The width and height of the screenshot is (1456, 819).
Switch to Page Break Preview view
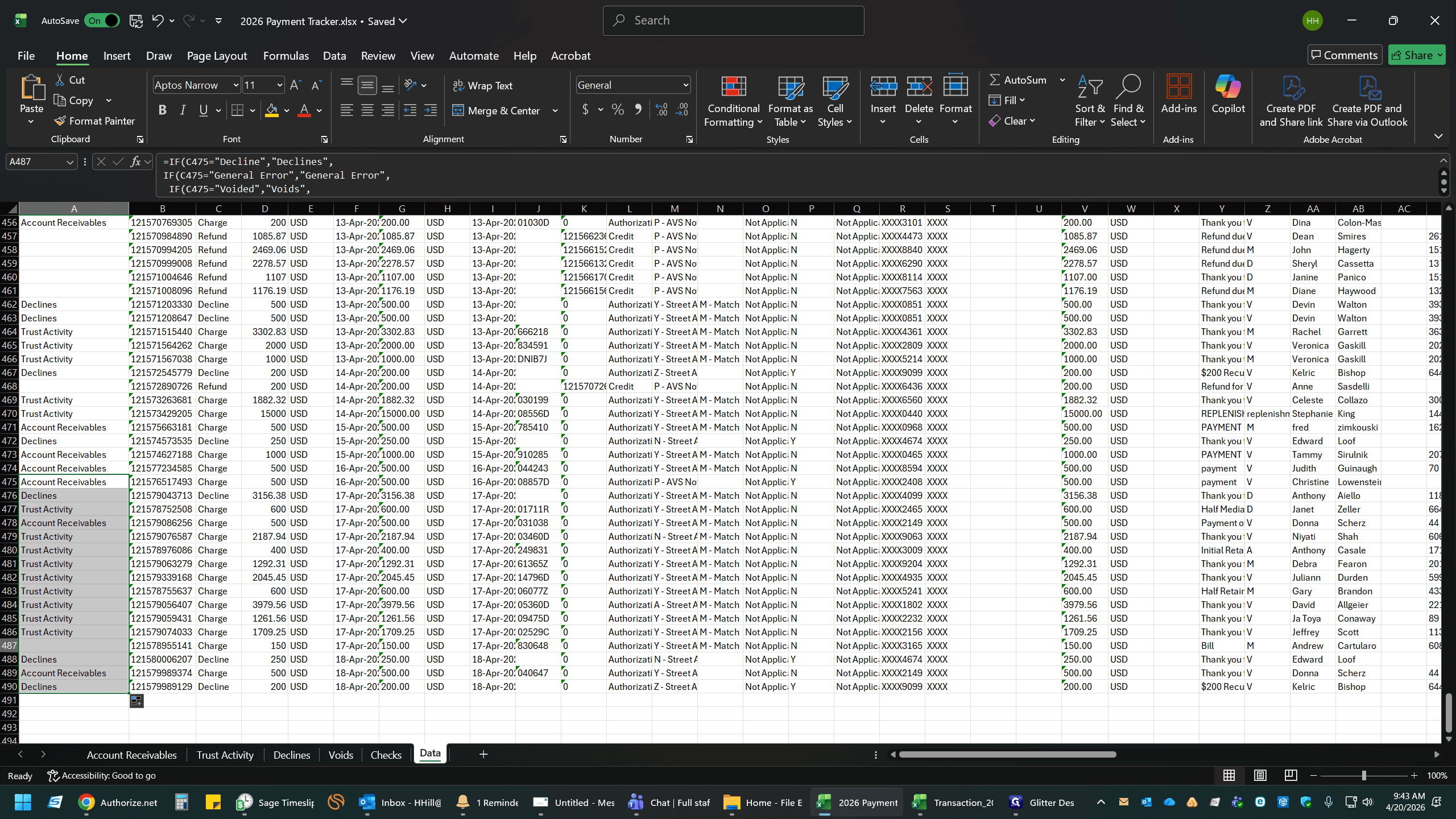[x=1290, y=775]
